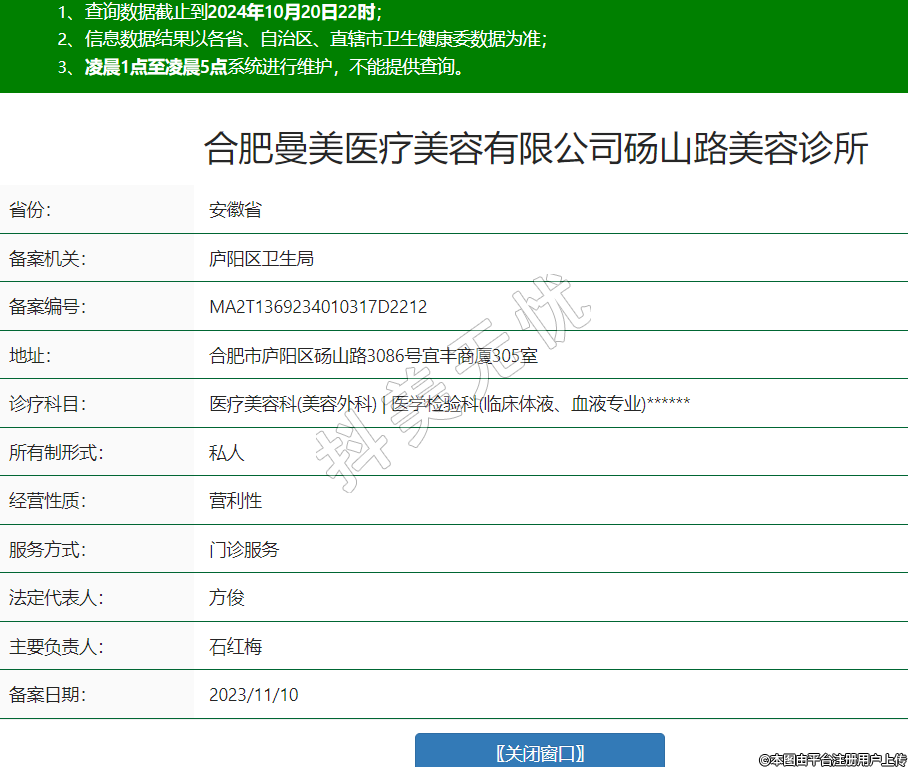Click the clinic name heading 合肥曼美医疗美容有限公司
This screenshot has width=908, height=767.
pos(536,149)
